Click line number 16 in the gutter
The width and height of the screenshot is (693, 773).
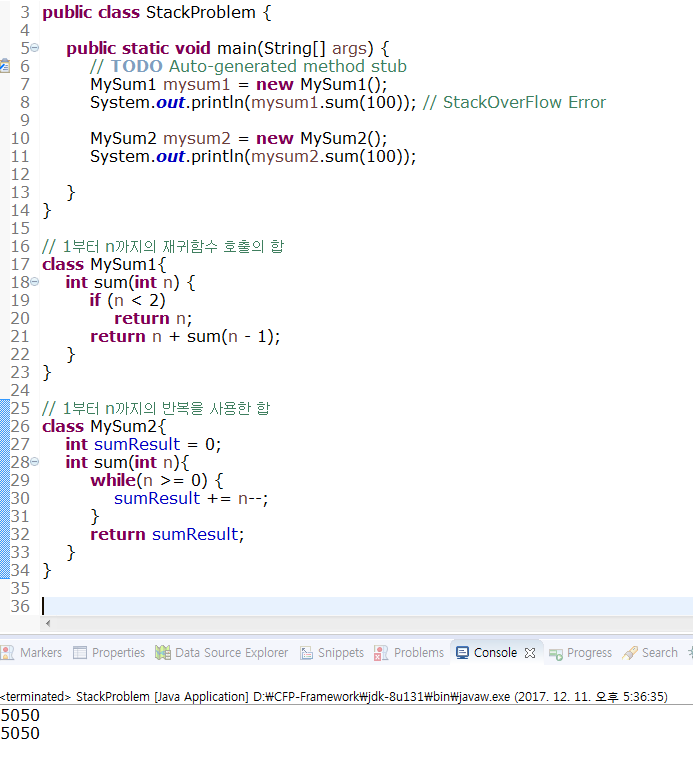pos(20,246)
